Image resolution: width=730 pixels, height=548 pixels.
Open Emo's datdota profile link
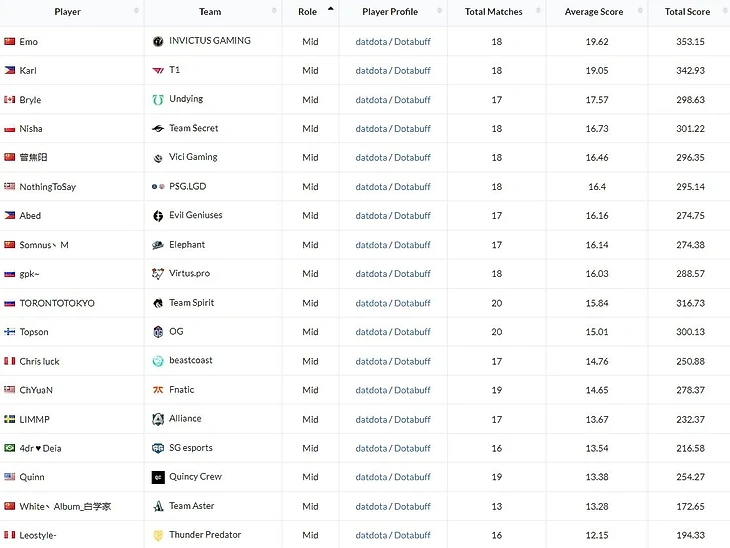[372, 42]
